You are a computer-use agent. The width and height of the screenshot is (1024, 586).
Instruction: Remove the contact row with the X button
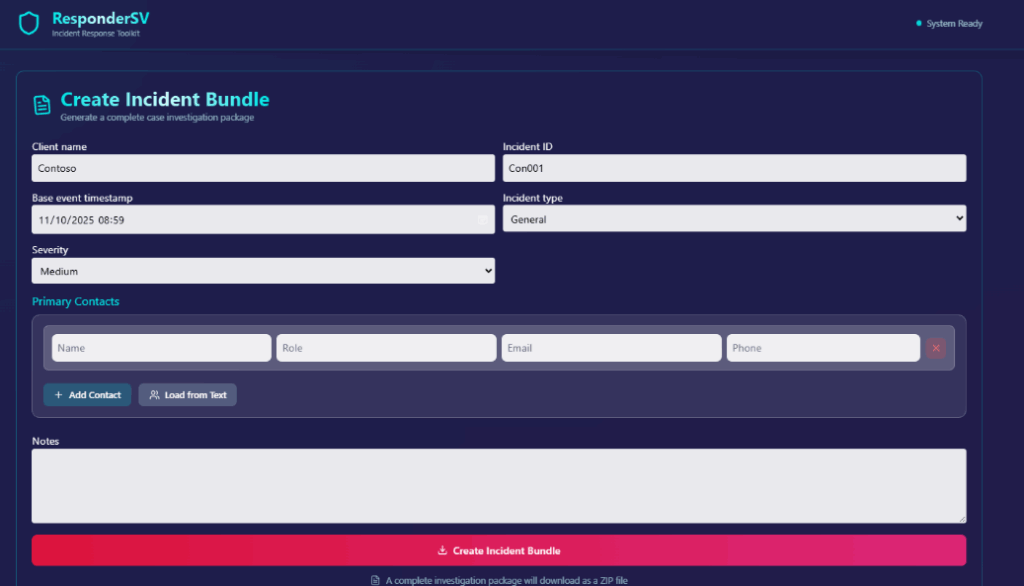coord(935,348)
